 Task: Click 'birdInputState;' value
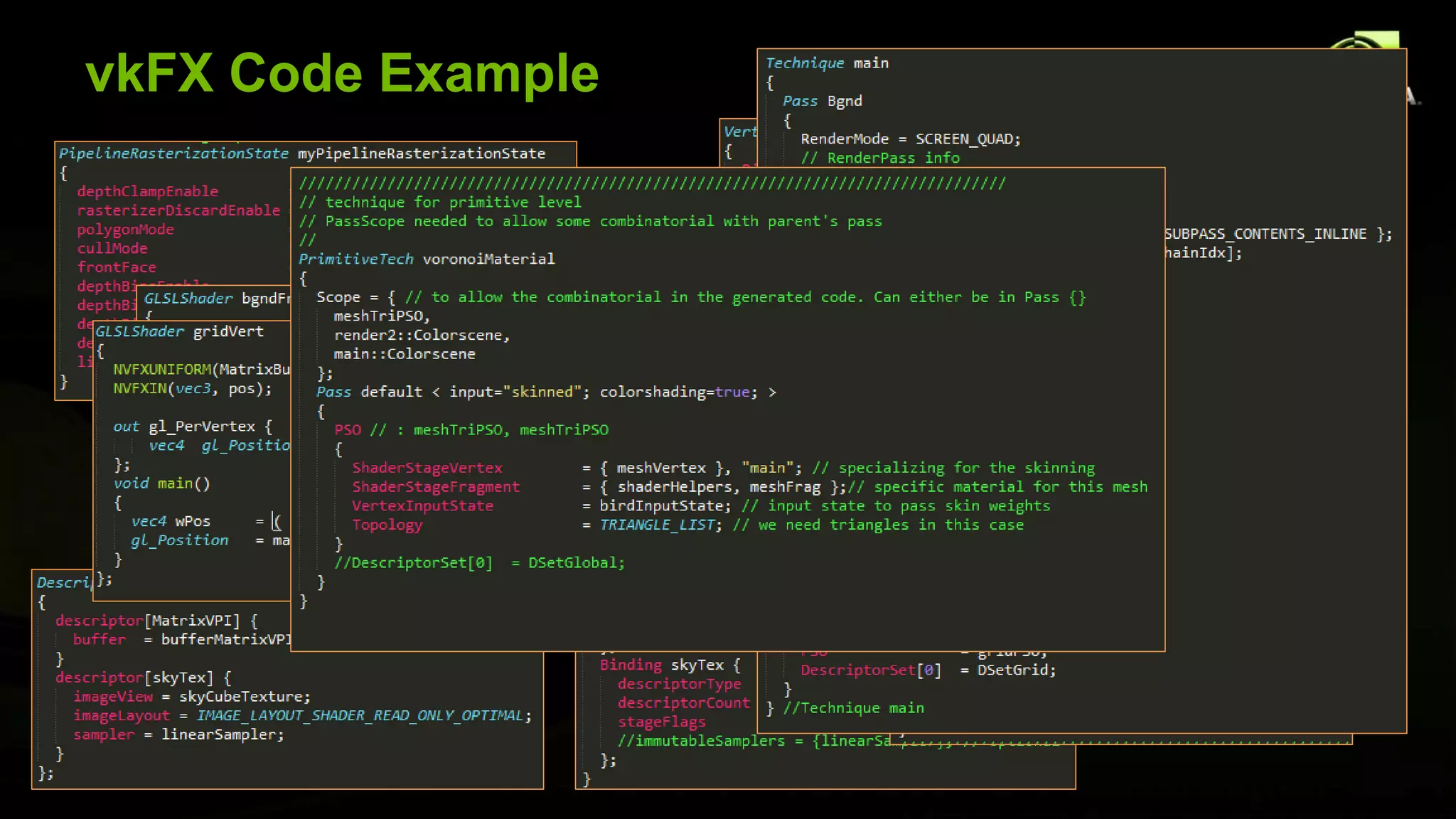point(665,506)
